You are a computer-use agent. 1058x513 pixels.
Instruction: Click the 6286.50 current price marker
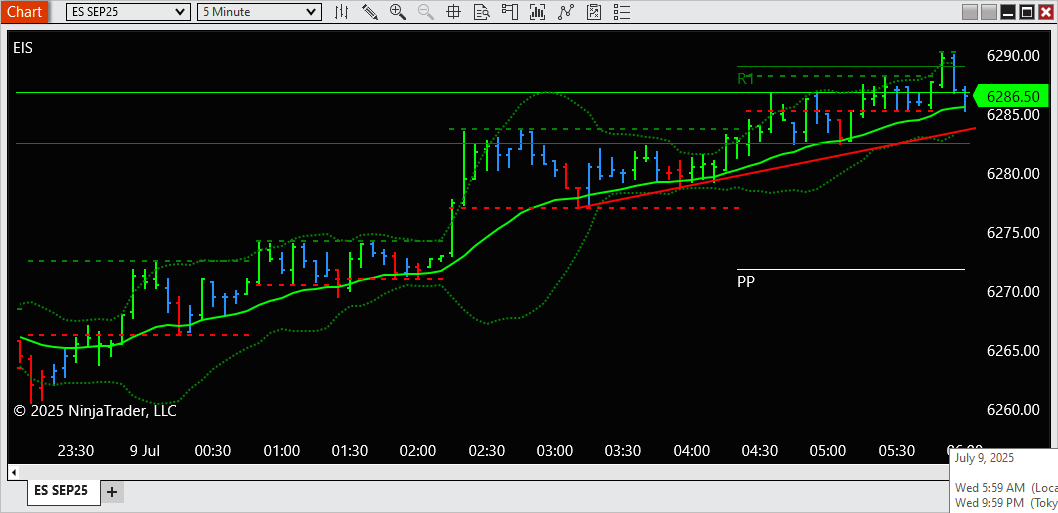click(1011, 97)
